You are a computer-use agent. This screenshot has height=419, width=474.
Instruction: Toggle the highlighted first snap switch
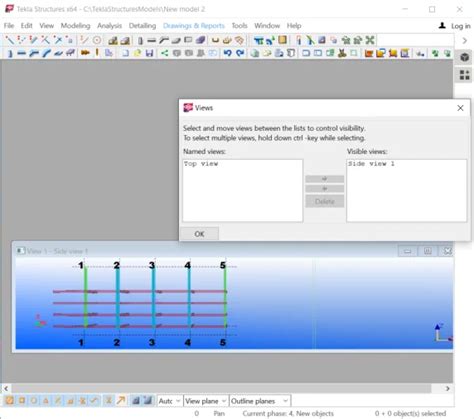[9, 401]
